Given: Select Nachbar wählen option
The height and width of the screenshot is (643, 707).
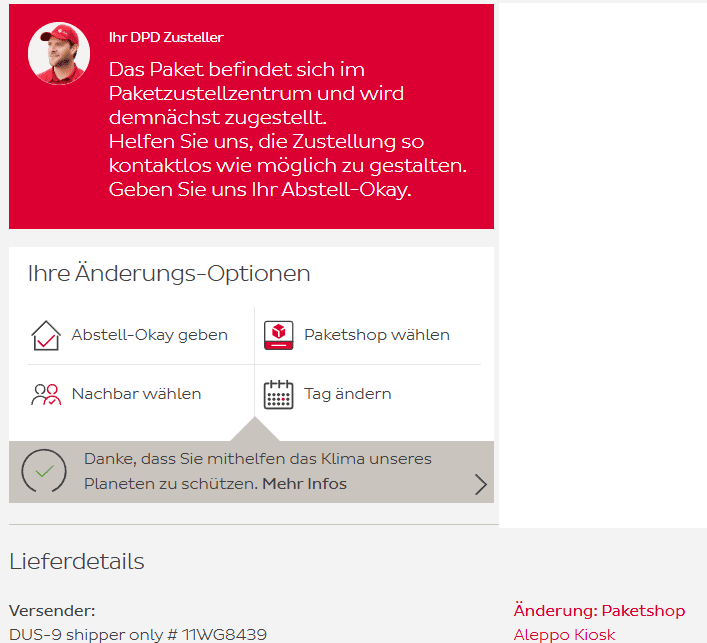Looking at the screenshot, I should tap(136, 394).
